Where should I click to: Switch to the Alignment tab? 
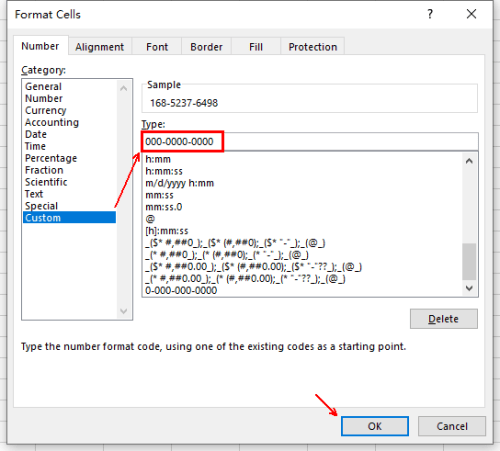coord(99,47)
